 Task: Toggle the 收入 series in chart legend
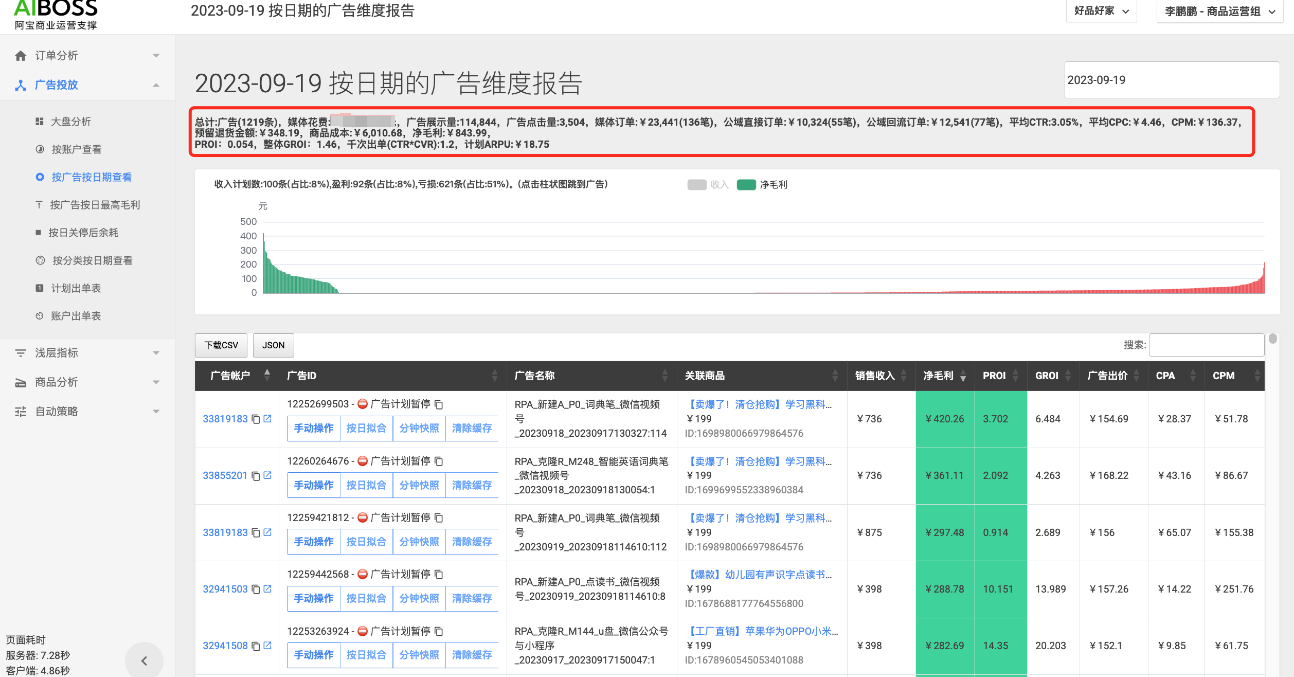[x=707, y=184]
